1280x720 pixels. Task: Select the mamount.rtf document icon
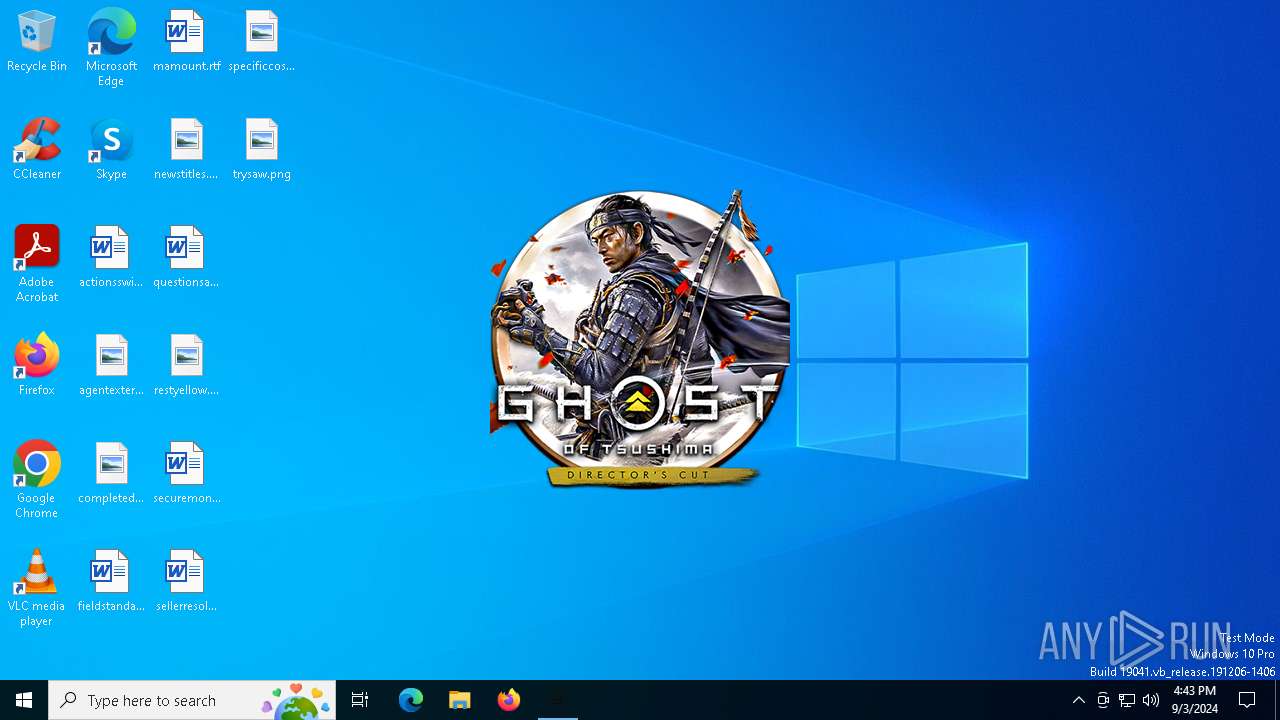click(187, 42)
